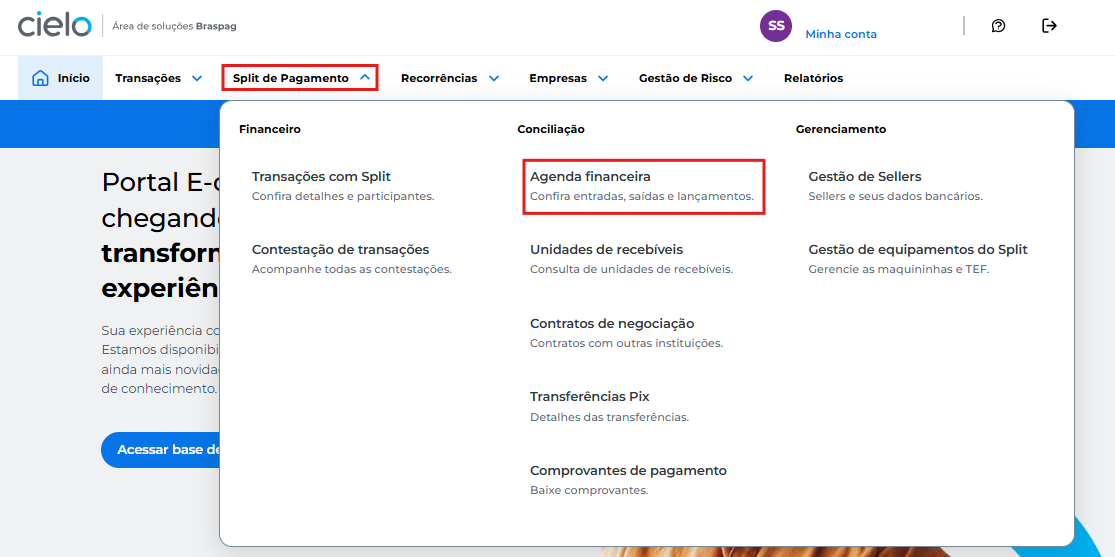Open the Relatórios menu item
This screenshot has height=557, width=1115.
tap(813, 78)
